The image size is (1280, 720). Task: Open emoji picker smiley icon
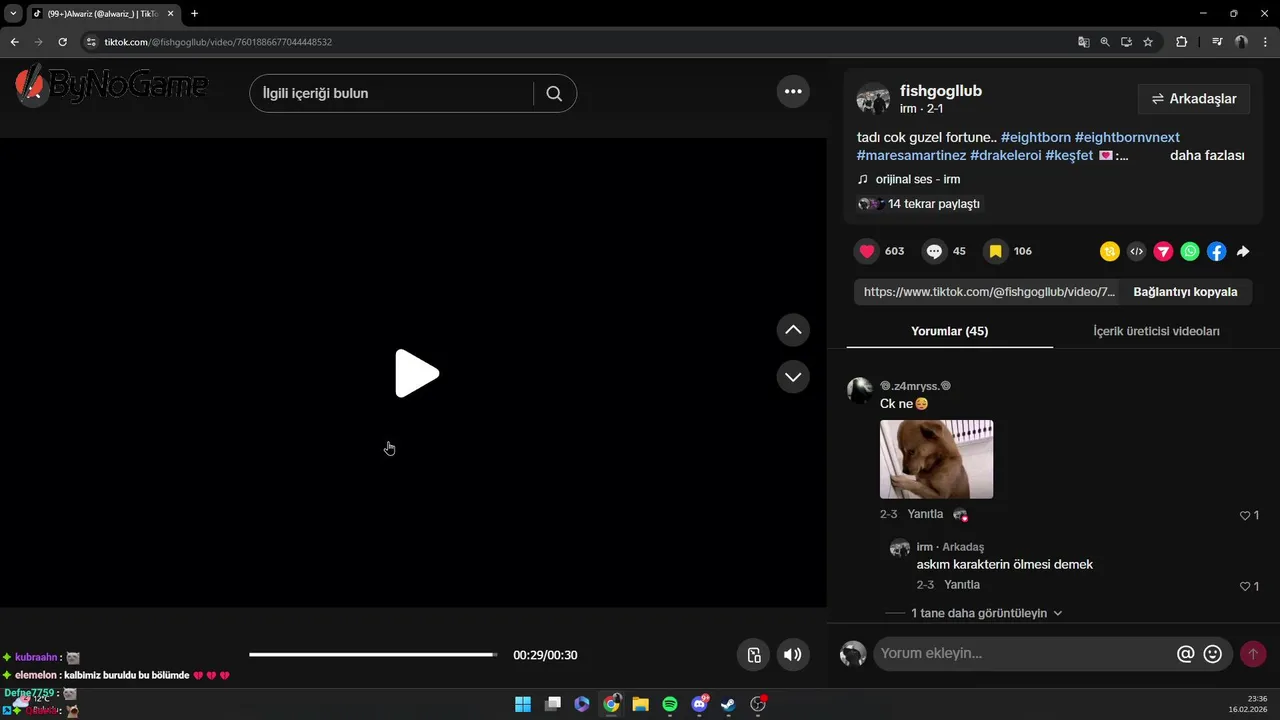(1213, 654)
